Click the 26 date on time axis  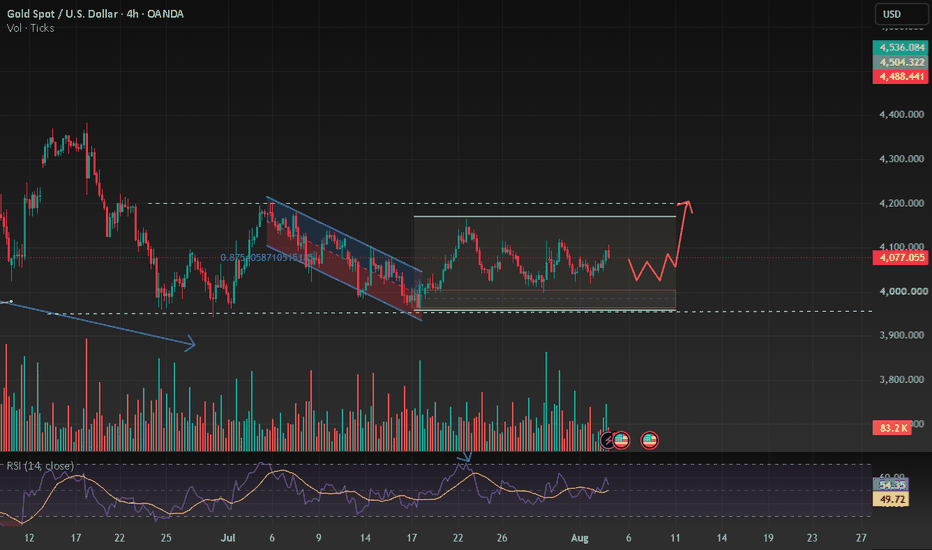pyautogui.click(x=502, y=538)
